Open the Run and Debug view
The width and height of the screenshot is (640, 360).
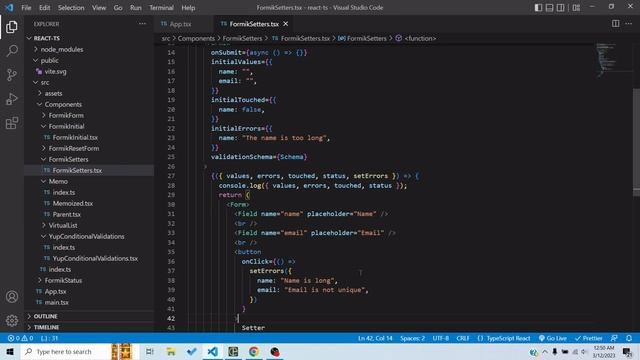pyautogui.click(x=12, y=99)
